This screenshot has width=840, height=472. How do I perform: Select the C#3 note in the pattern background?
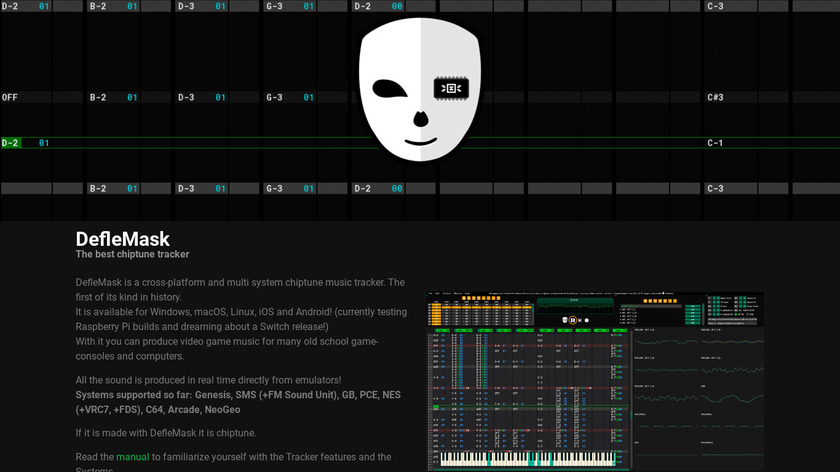click(x=715, y=97)
